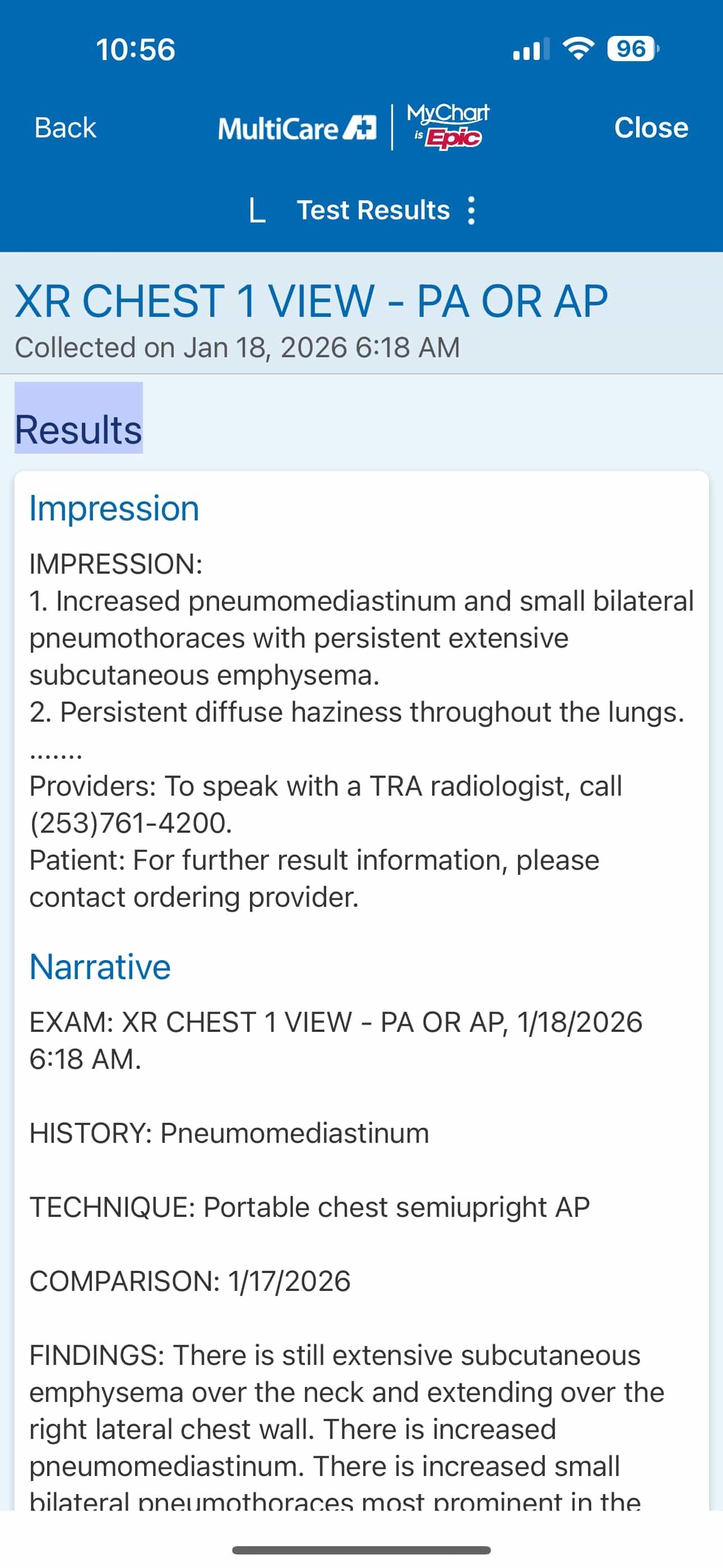Tap the HISTORY: Pneumomediastinum line
This screenshot has width=723, height=1568.
tap(229, 1133)
